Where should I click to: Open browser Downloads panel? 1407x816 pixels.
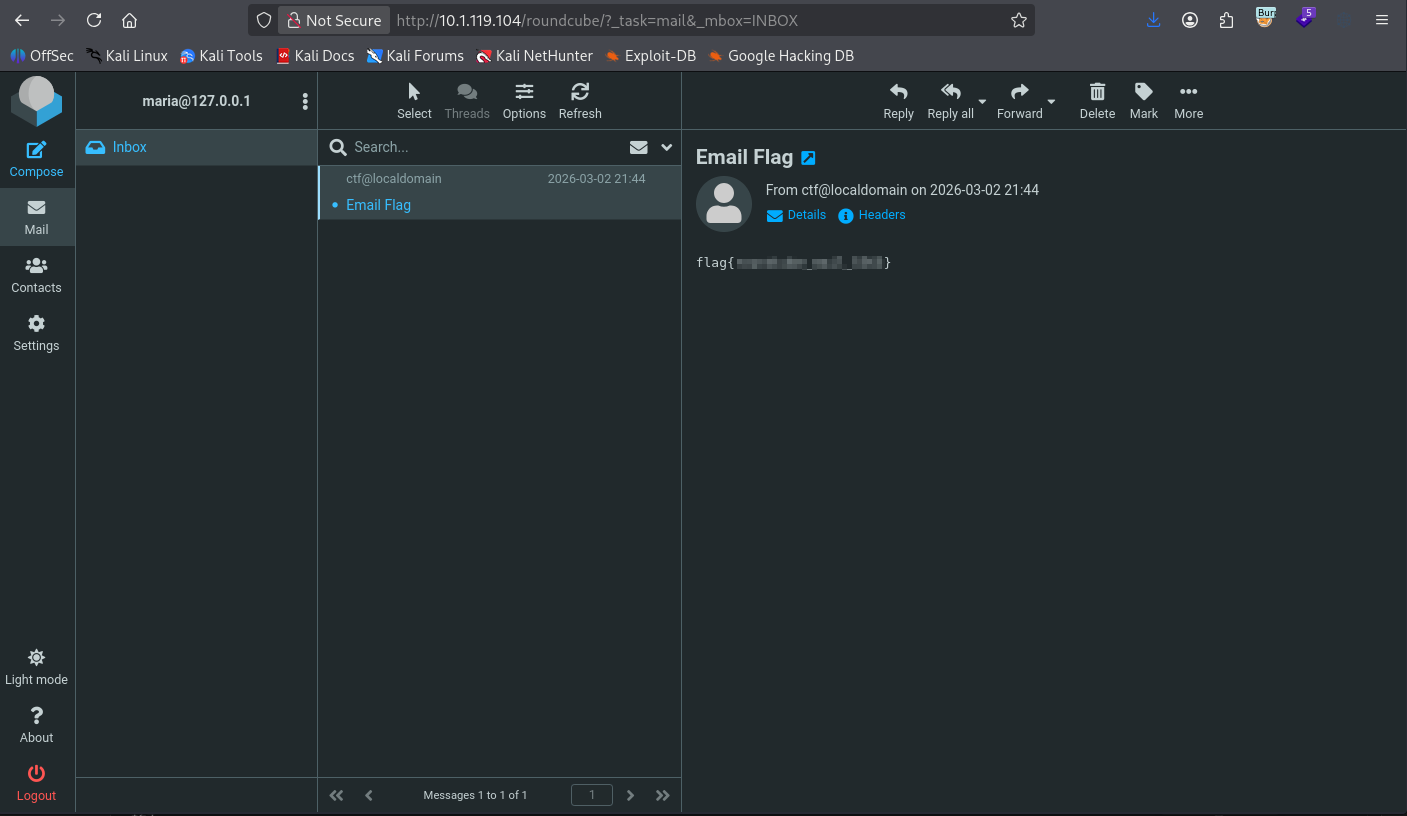1153,20
